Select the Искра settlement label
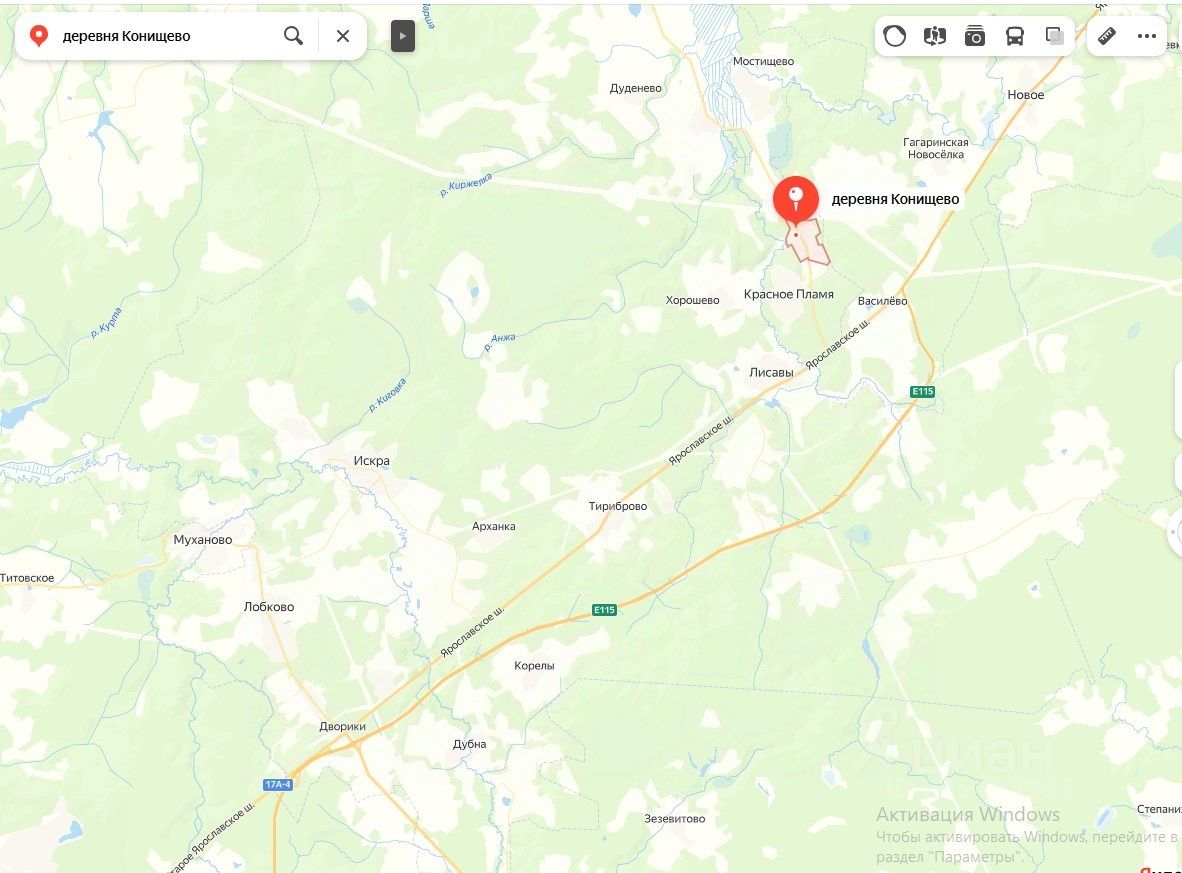The image size is (1182, 873). [x=372, y=461]
